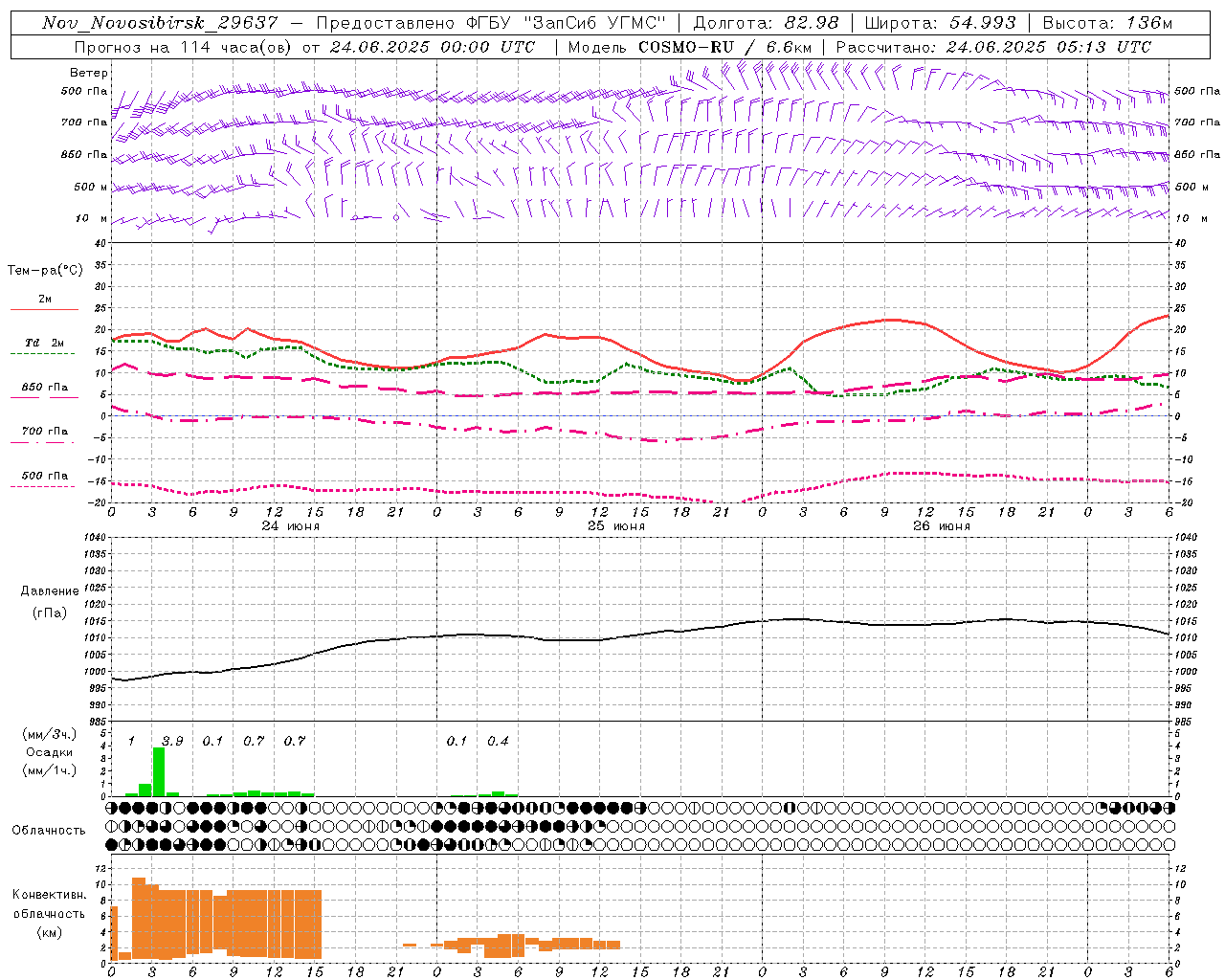Viewport: 1225px width, 980px height.
Task: Click the Td 2м dew point legend entry
Action: [44, 343]
